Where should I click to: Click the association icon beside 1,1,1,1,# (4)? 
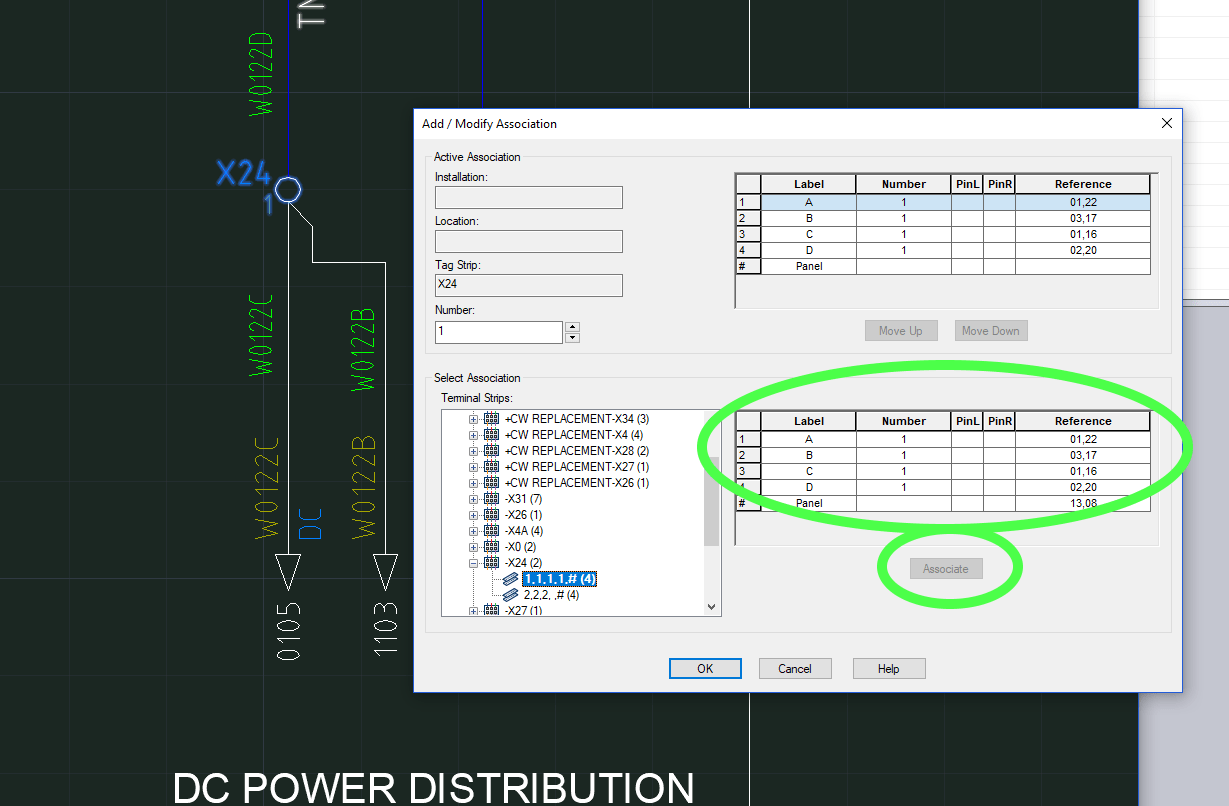click(x=511, y=579)
